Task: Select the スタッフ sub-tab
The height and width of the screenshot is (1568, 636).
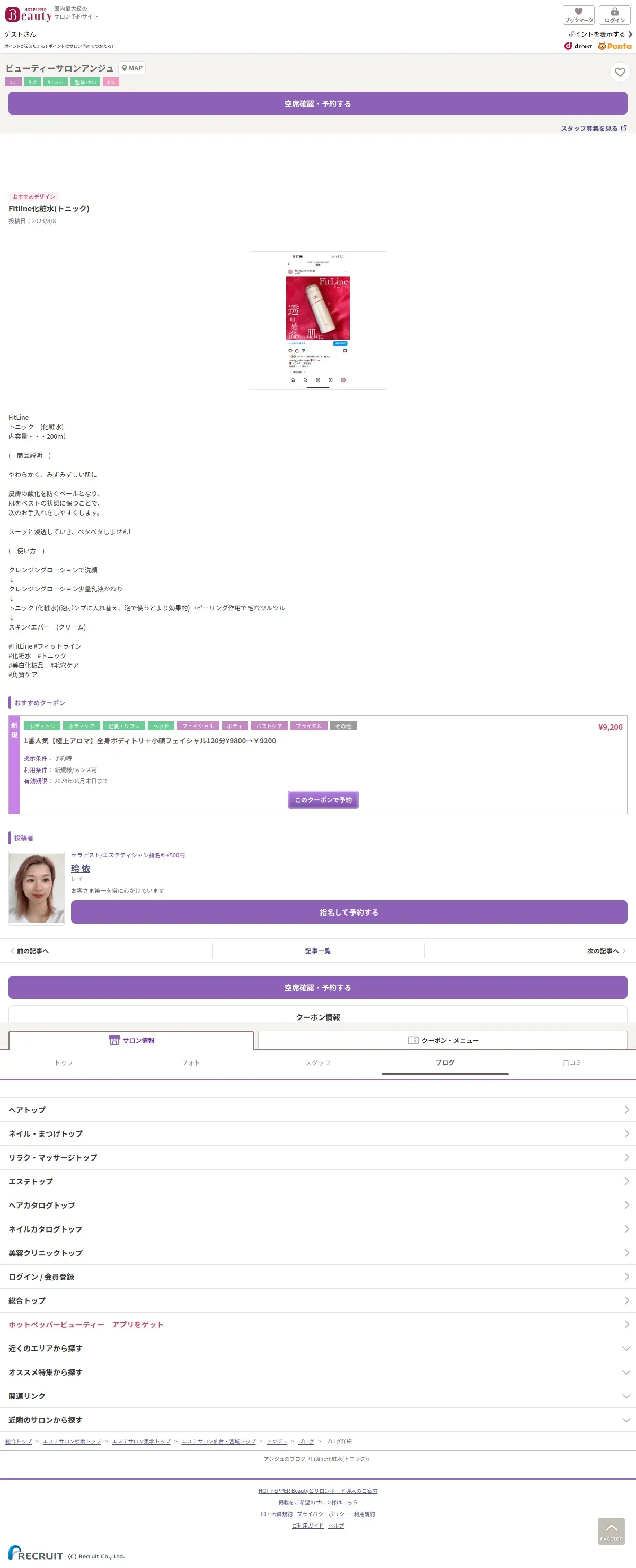Action: [317, 1063]
